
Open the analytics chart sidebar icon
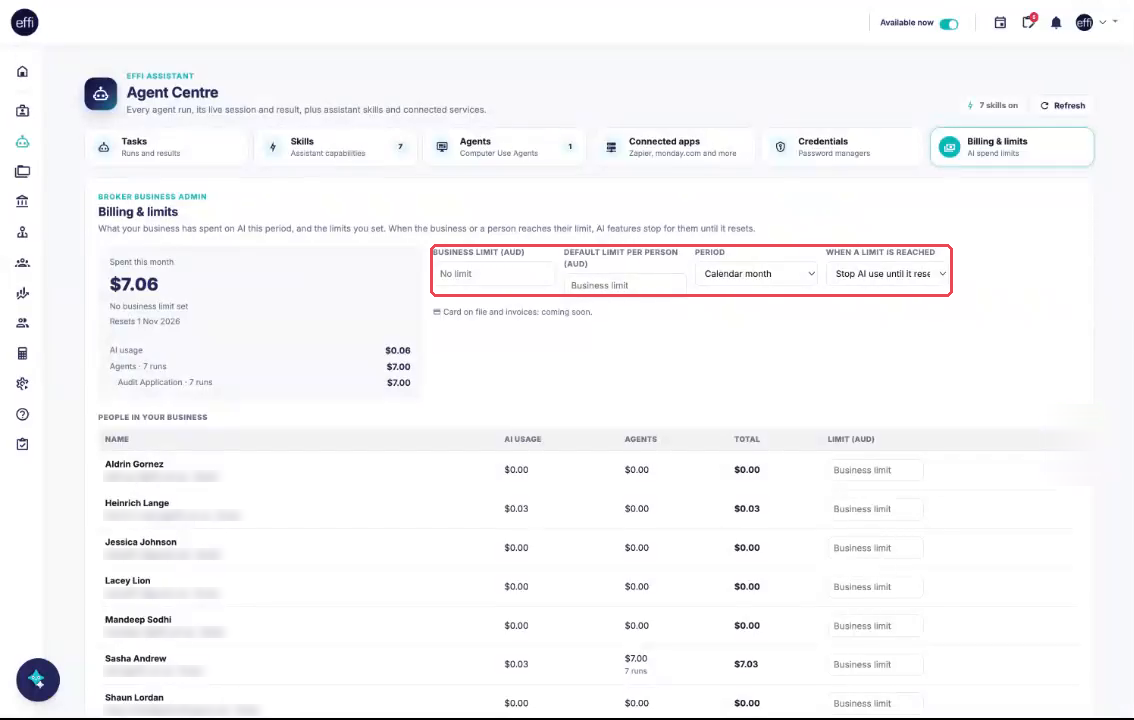pyautogui.click(x=22, y=293)
